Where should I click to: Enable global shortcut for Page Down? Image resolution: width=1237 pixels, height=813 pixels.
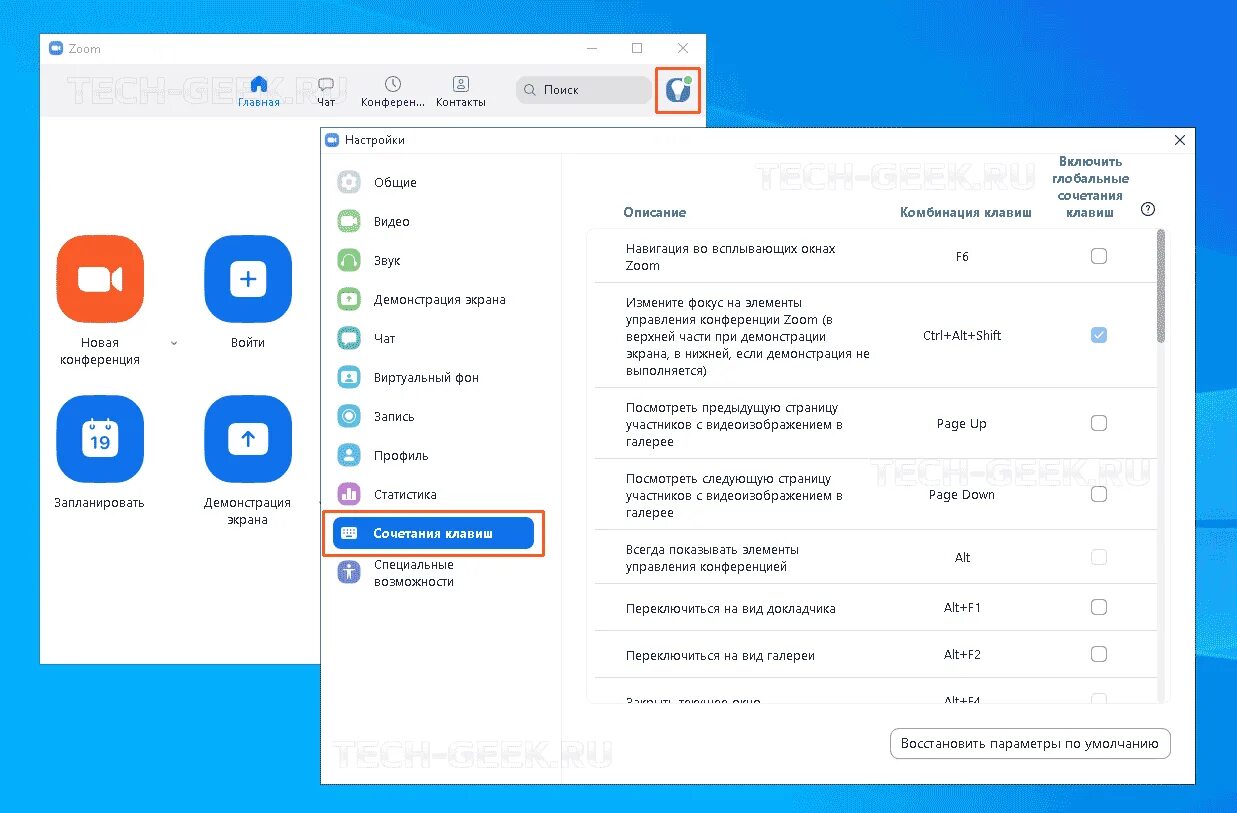click(1099, 494)
